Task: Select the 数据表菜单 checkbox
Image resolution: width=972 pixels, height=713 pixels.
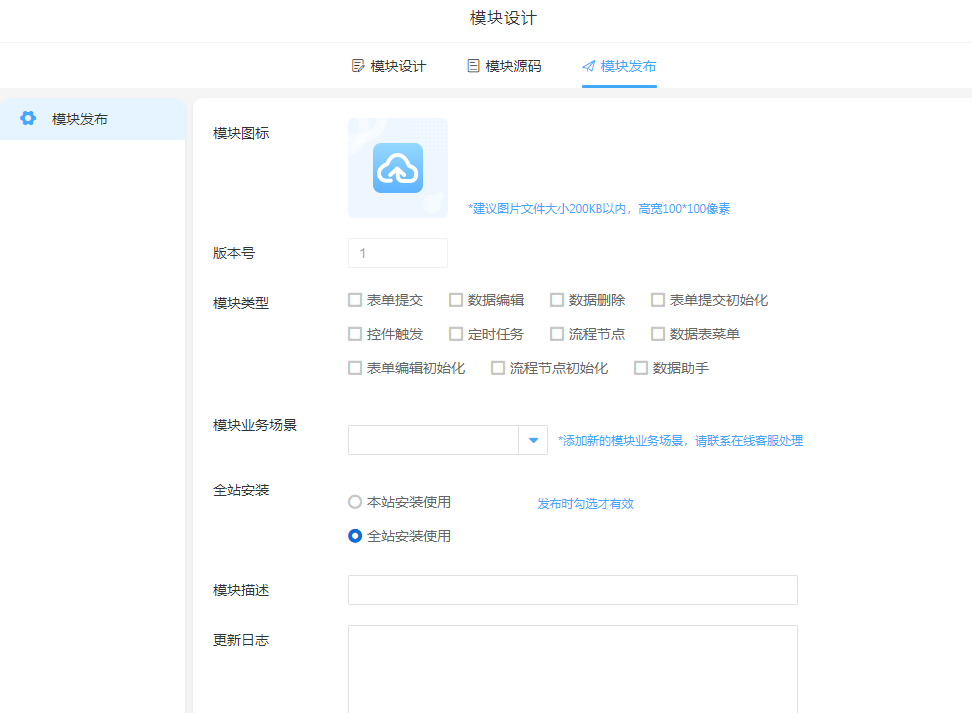Action: point(658,334)
